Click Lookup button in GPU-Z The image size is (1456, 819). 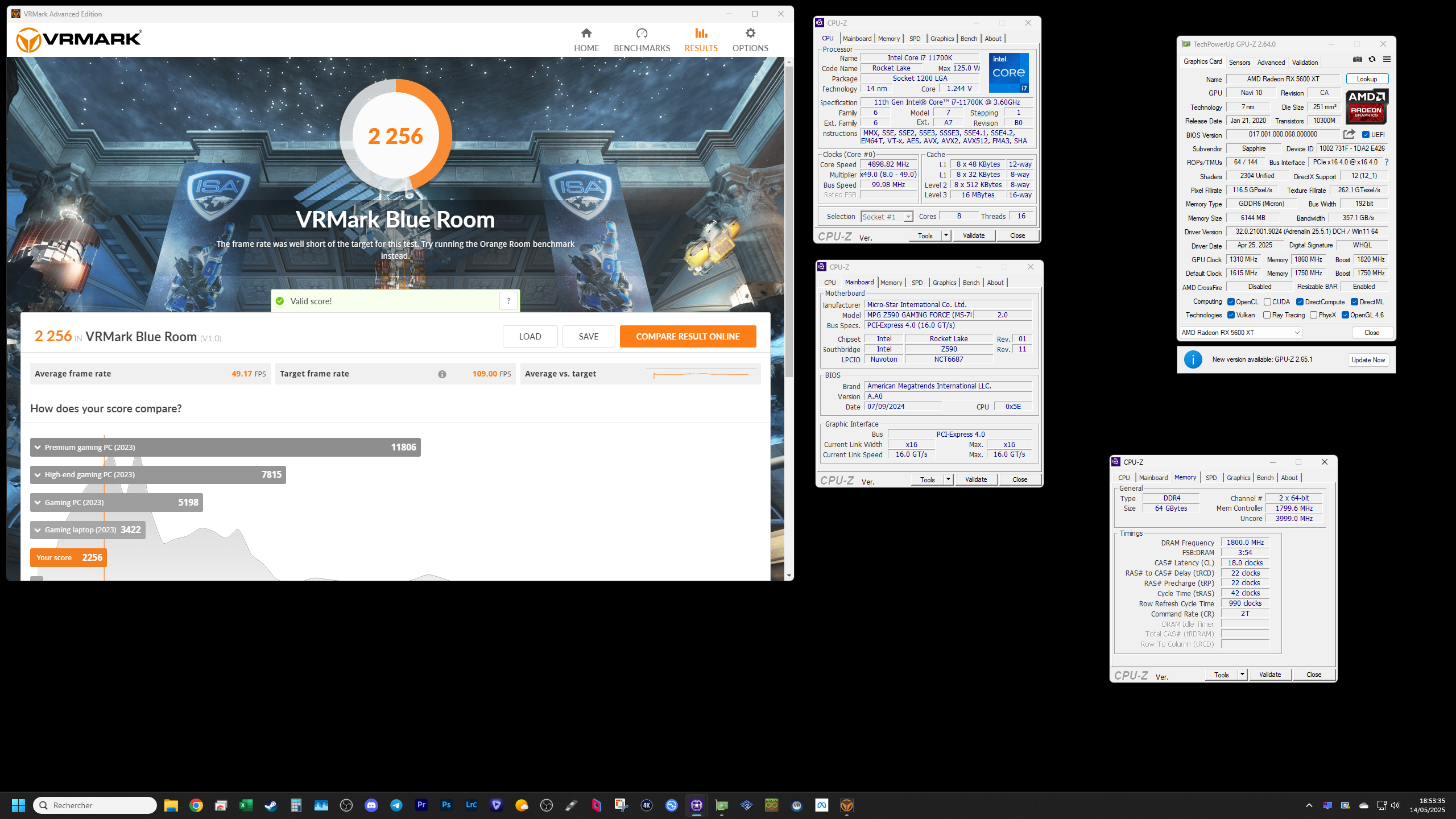click(x=1367, y=79)
